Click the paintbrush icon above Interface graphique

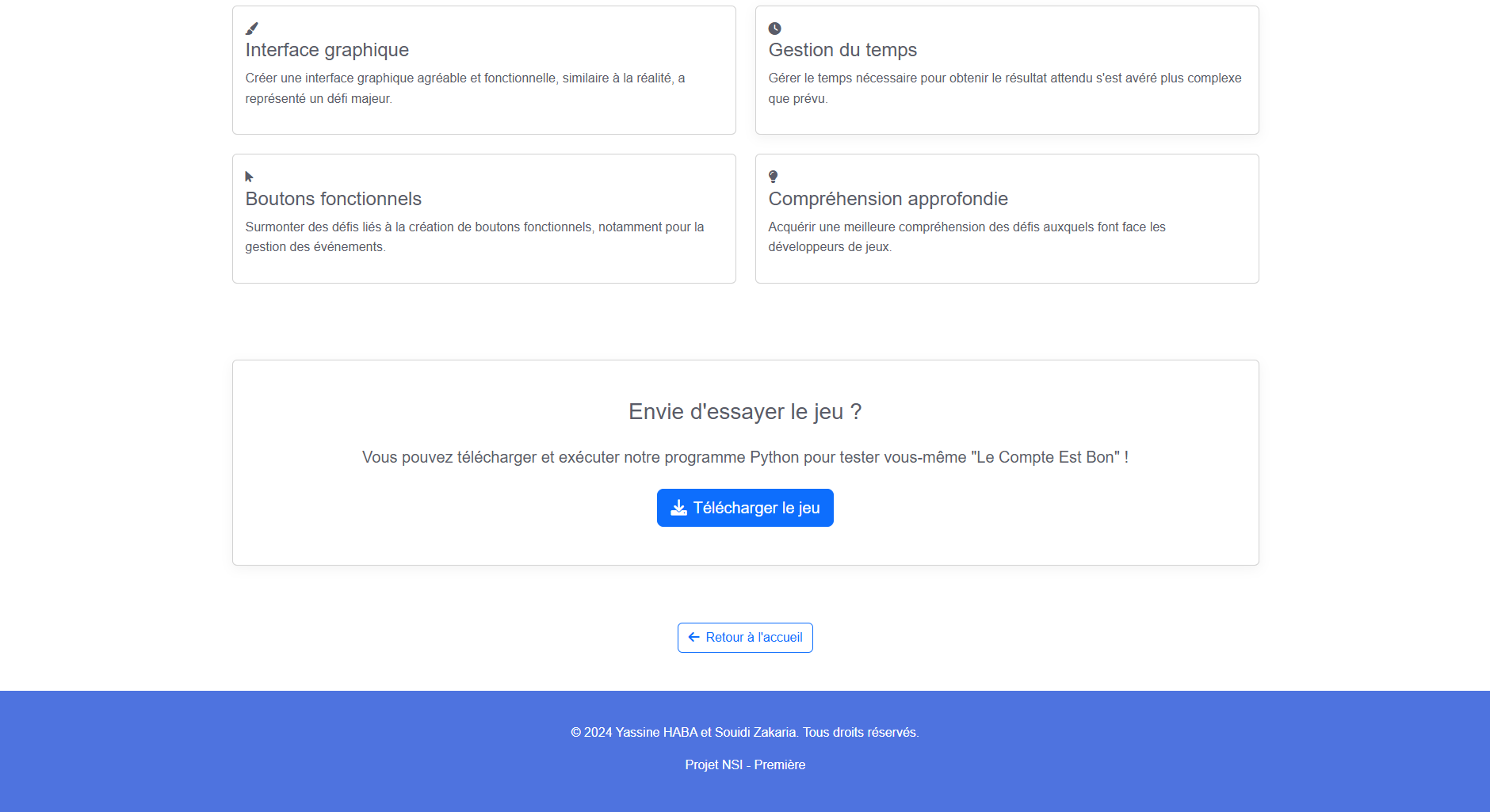(x=252, y=29)
